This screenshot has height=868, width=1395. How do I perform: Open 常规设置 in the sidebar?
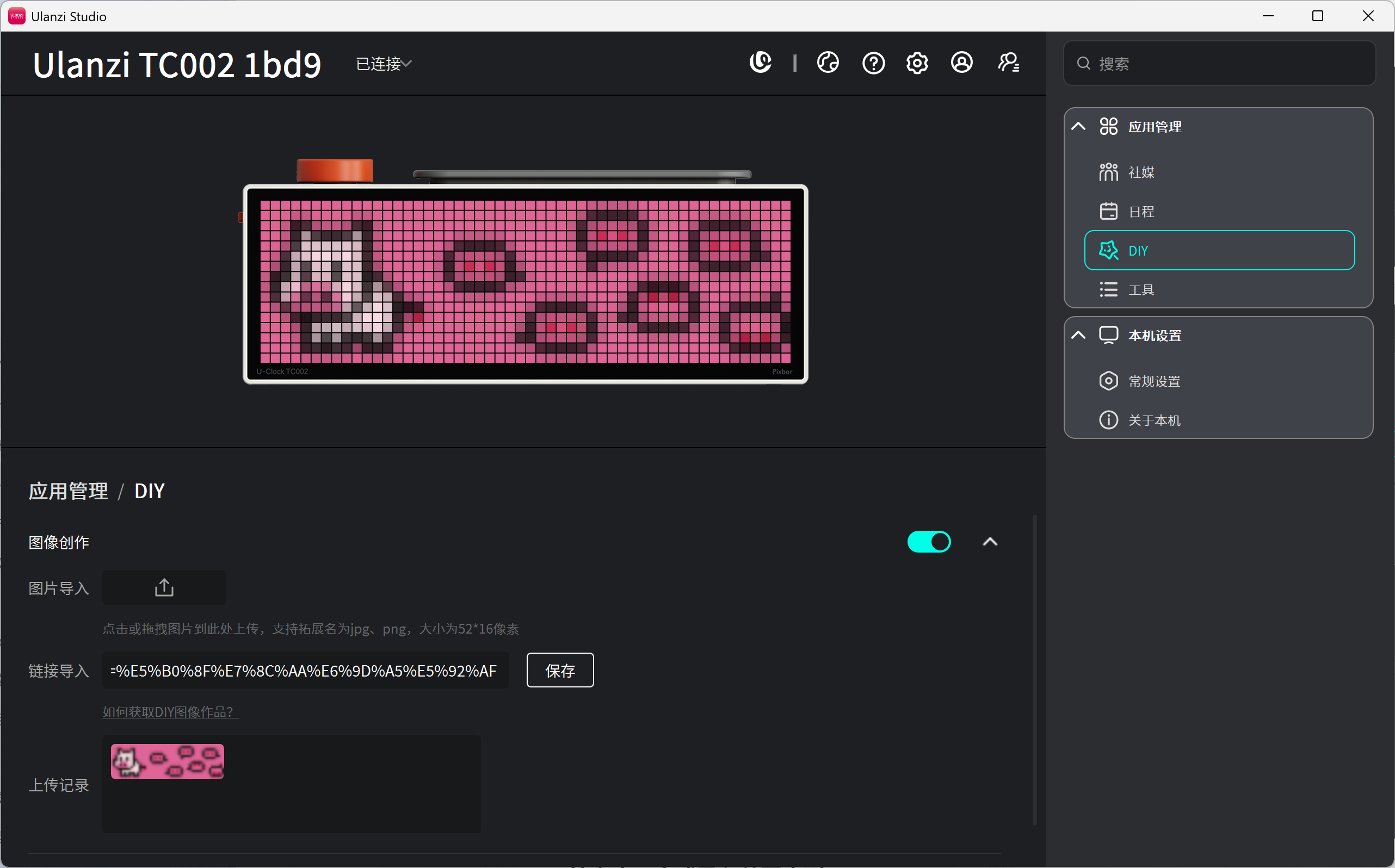(1219, 381)
